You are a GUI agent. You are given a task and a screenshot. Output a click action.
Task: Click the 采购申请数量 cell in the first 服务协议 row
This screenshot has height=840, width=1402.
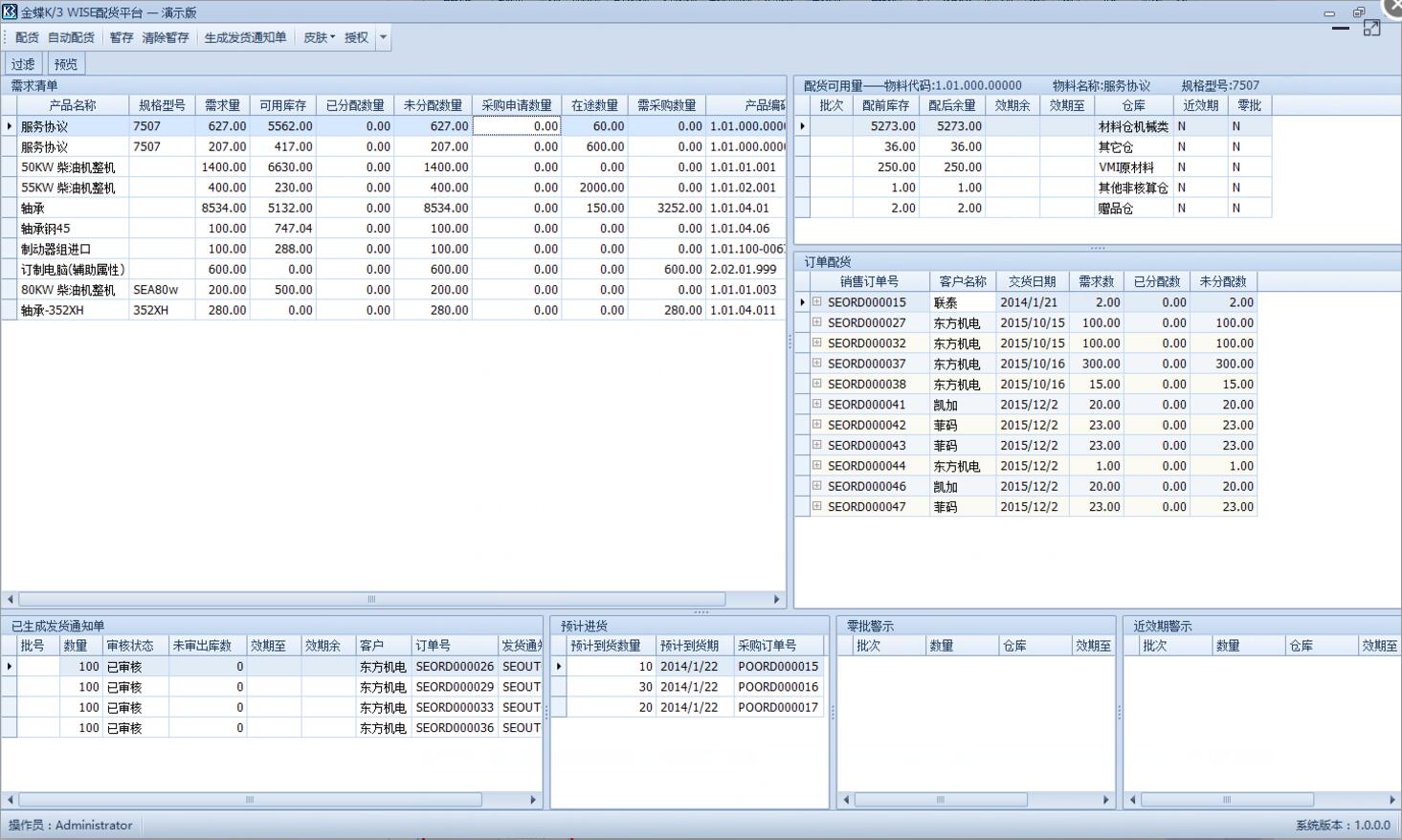[517, 126]
